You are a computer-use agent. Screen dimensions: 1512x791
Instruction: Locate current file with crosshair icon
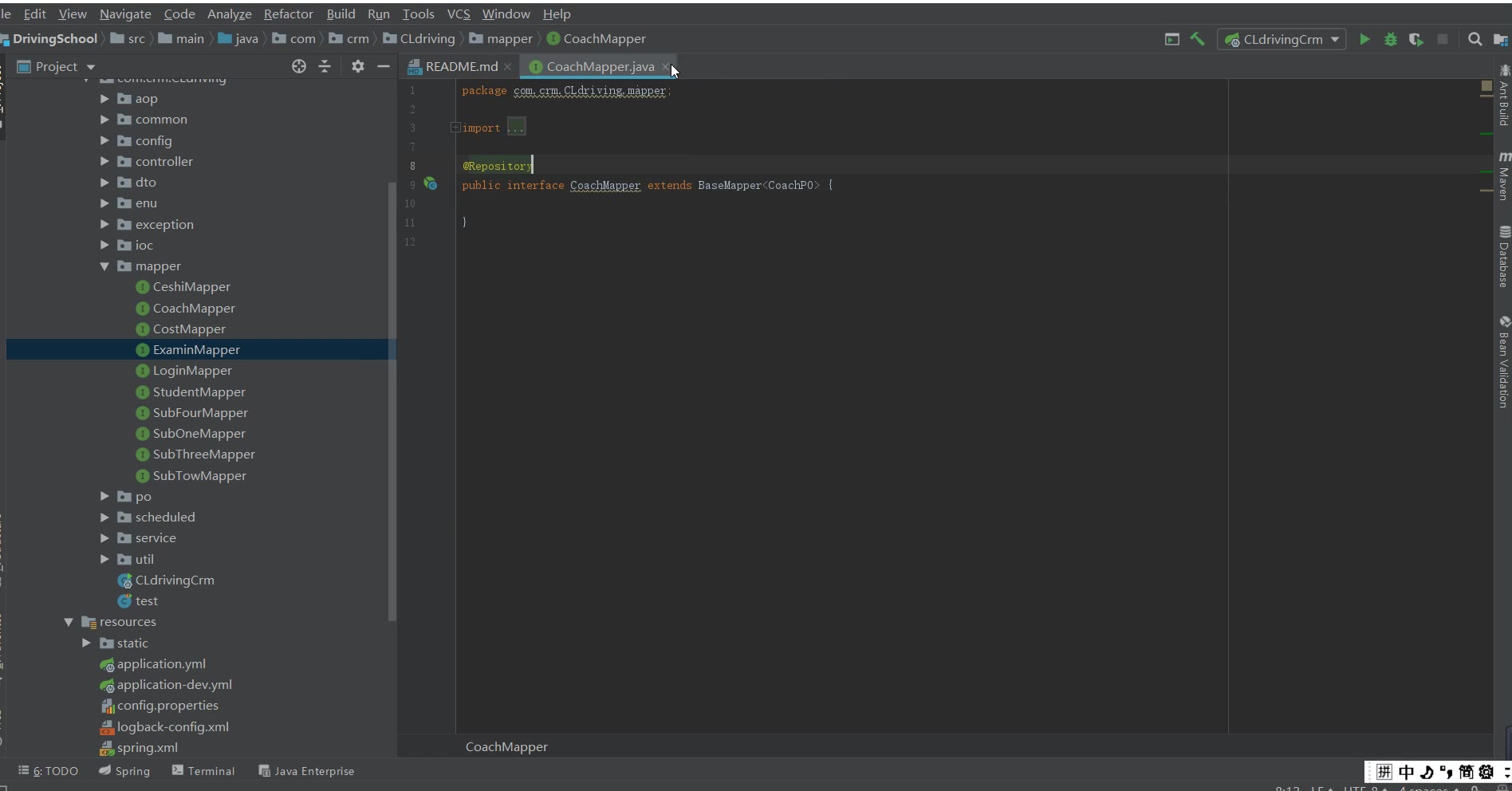[299, 66]
